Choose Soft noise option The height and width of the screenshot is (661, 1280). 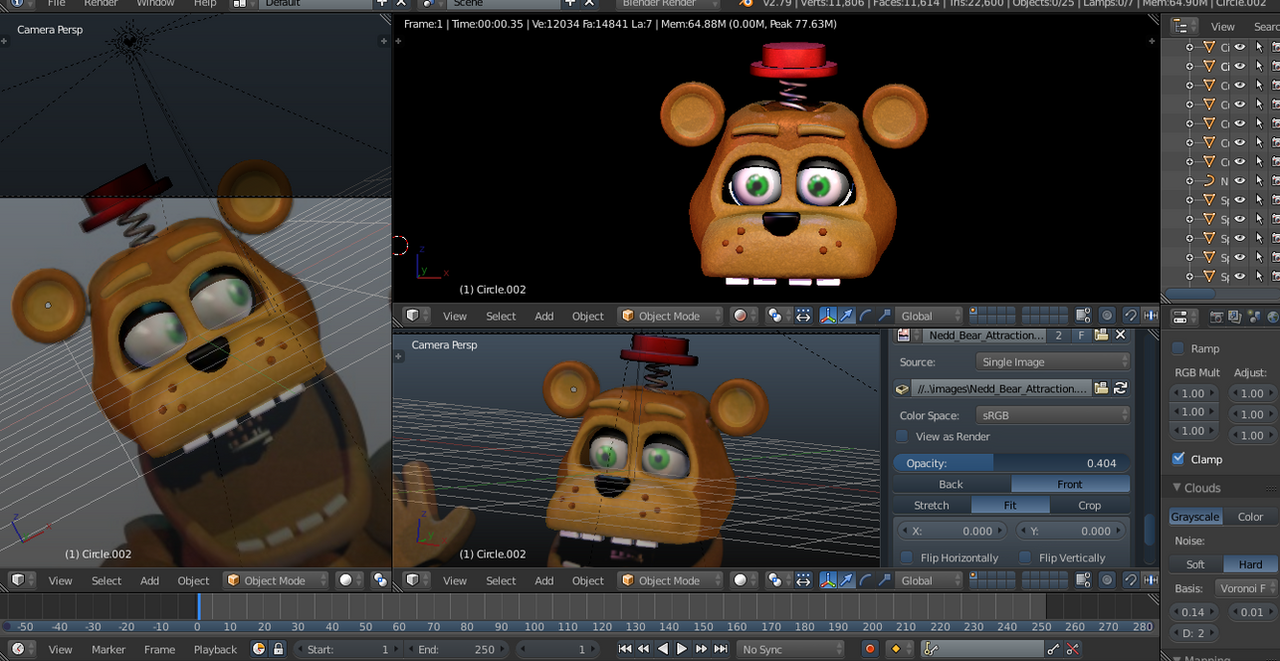pos(1196,565)
